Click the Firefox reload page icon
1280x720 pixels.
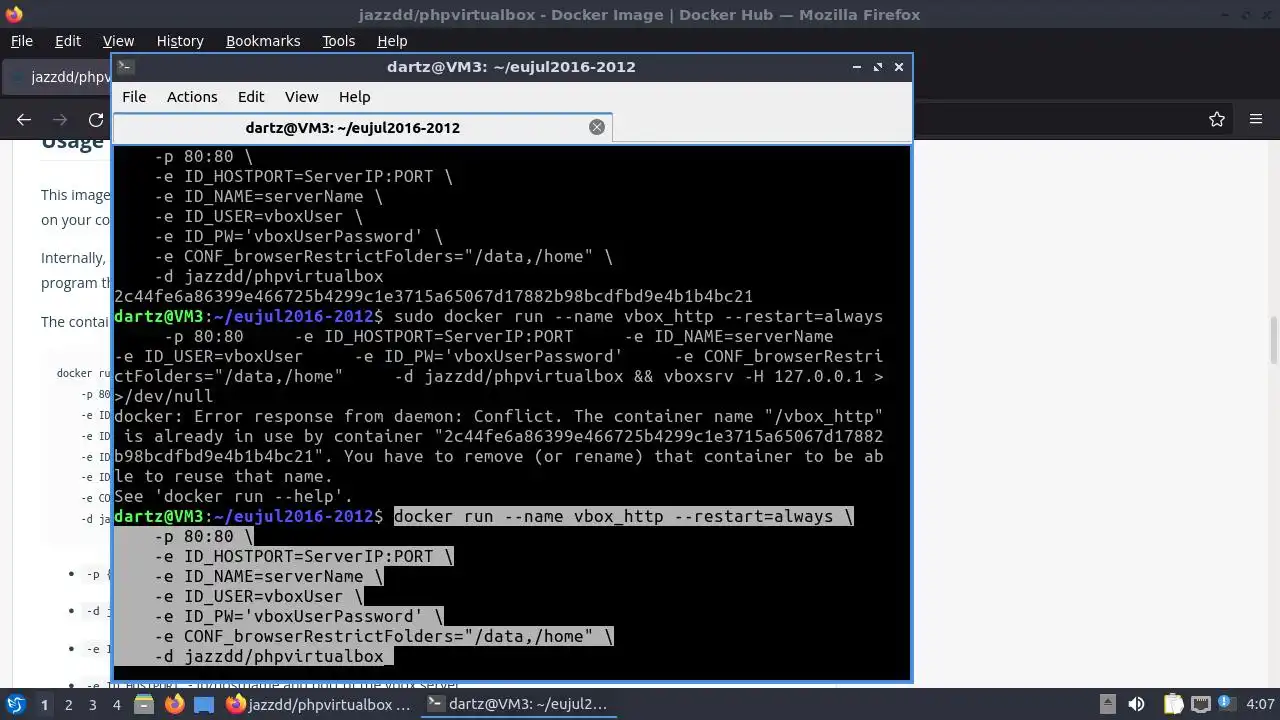96,119
